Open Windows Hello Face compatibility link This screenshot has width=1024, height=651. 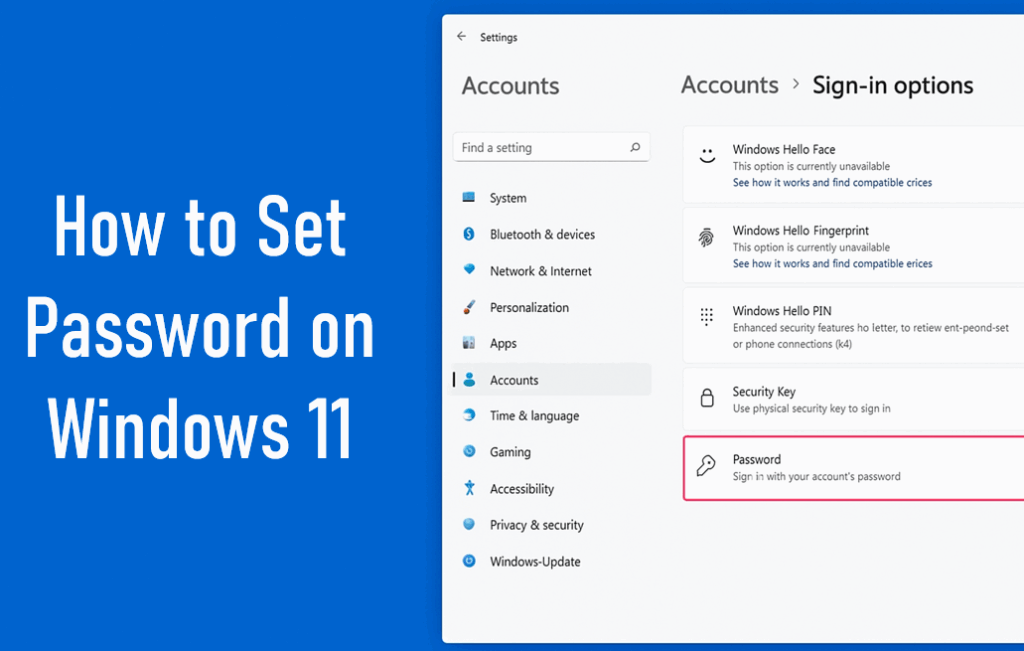[x=830, y=182]
